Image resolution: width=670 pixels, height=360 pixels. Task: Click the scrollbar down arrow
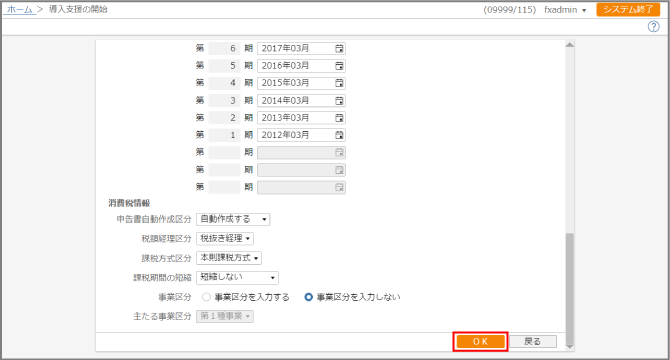570,346
